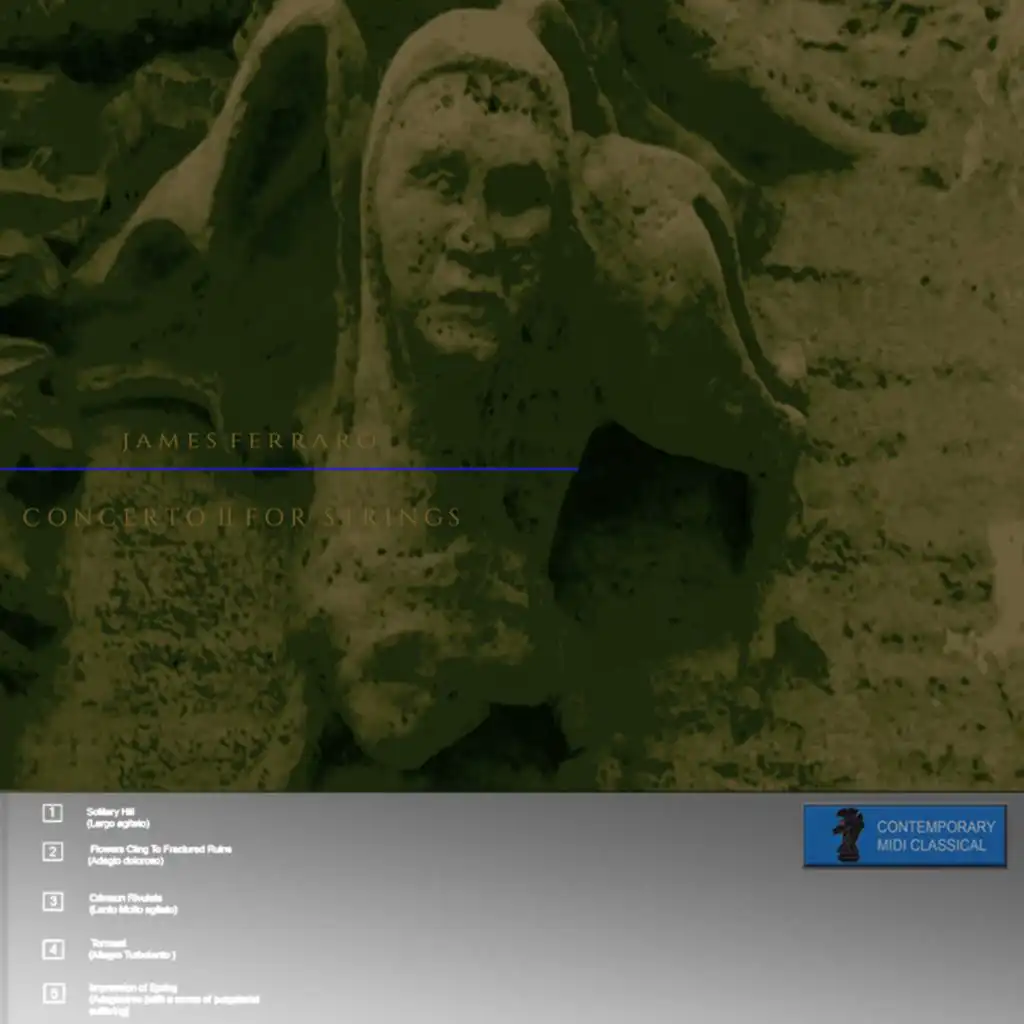Select the 'Impression of Spring' track title
The width and height of the screenshot is (1024, 1024).
[133, 987]
